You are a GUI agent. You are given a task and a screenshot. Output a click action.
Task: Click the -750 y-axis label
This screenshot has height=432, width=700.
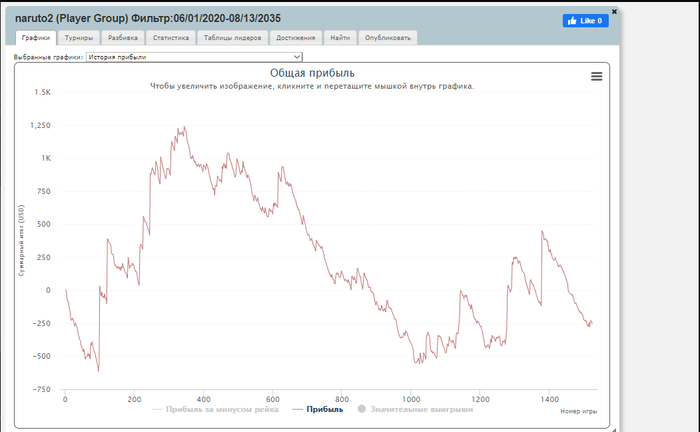(x=42, y=389)
